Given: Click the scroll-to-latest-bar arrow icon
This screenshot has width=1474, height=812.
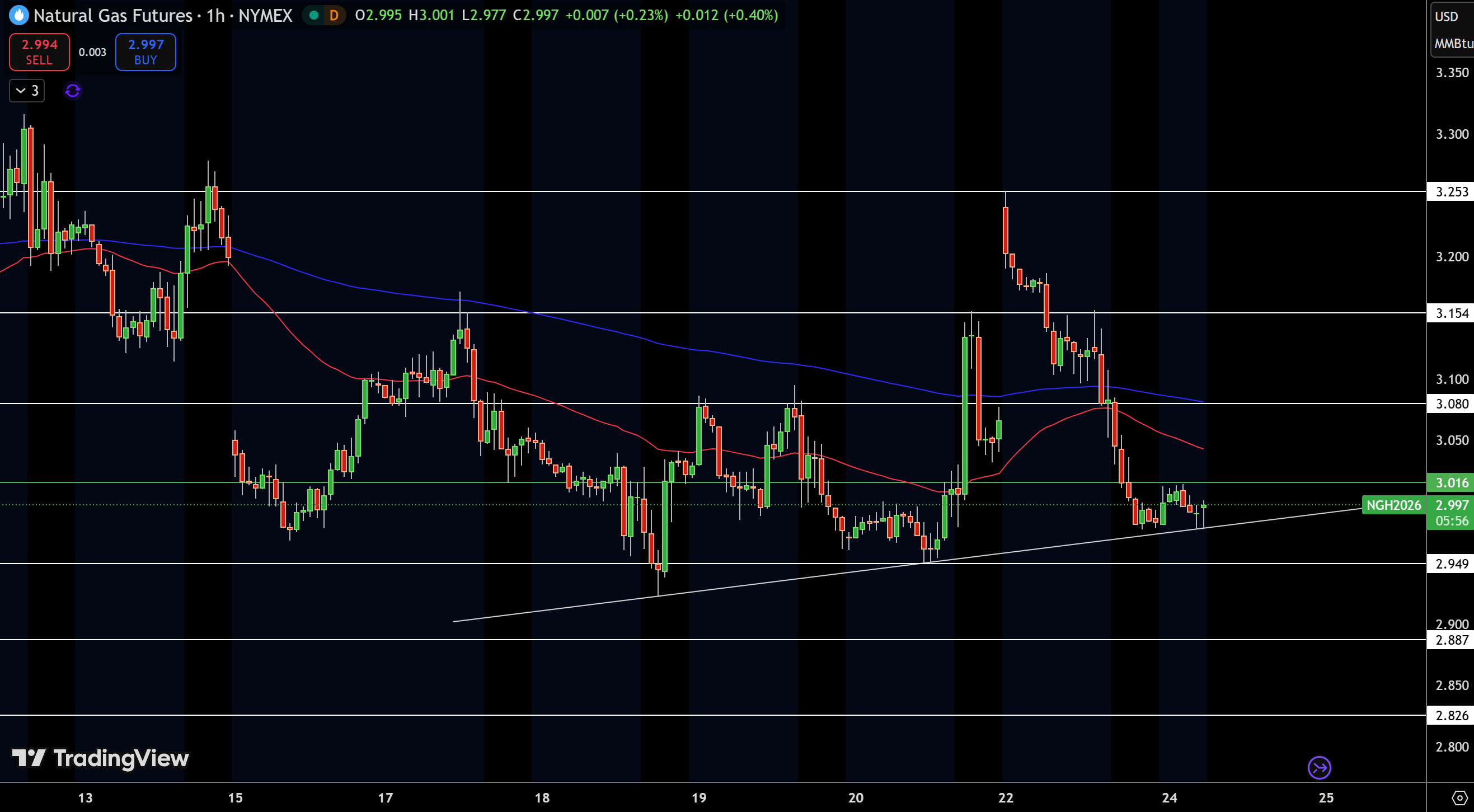Looking at the screenshot, I should (x=1319, y=767).
